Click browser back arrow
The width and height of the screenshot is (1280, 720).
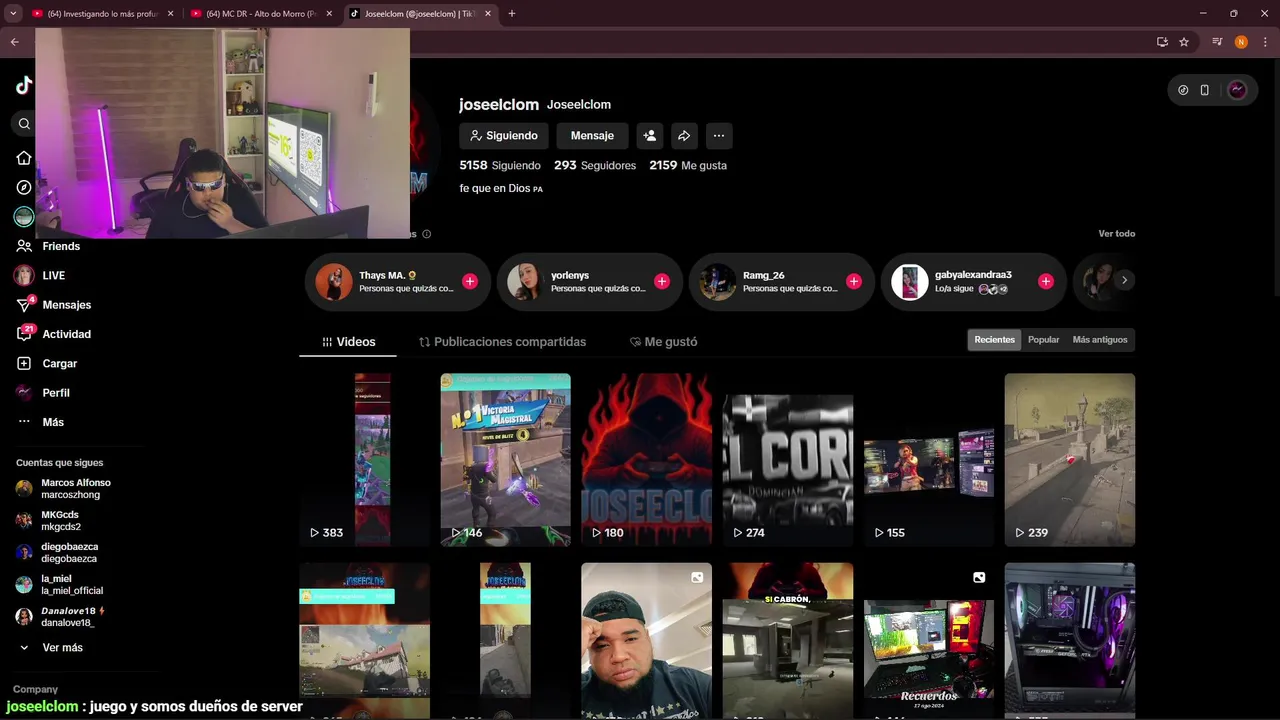14,42
